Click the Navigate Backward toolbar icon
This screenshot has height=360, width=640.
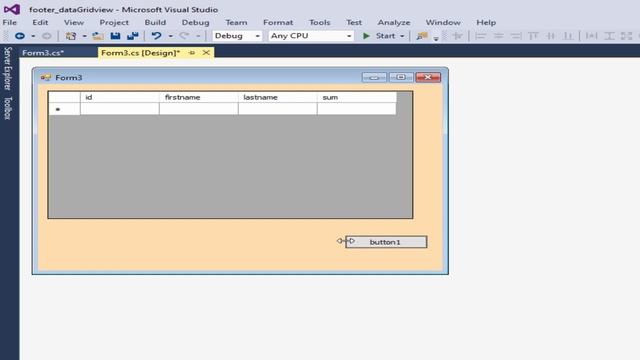pos(20,36)
